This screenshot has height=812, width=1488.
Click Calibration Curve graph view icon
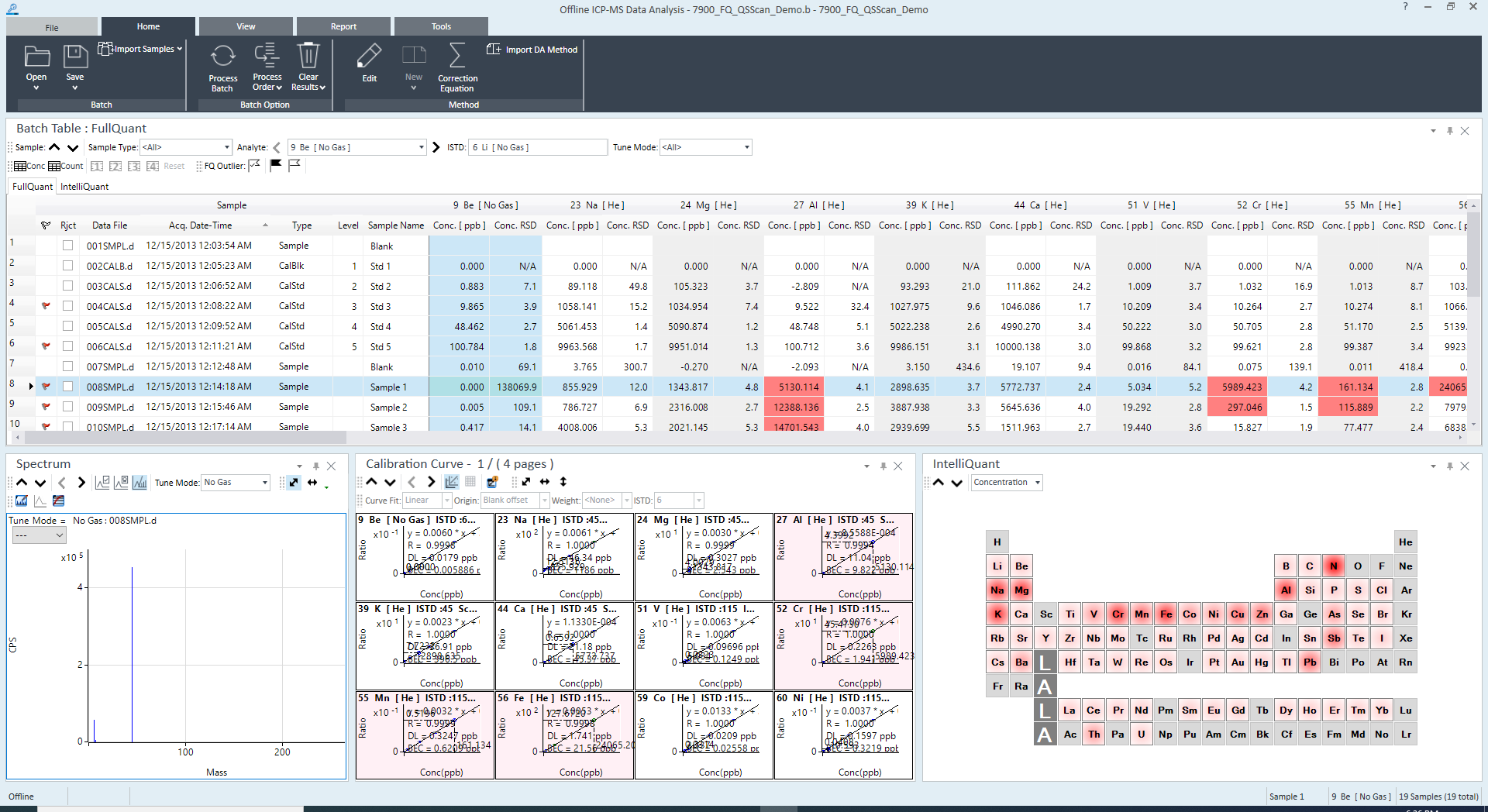coord(452,482)
